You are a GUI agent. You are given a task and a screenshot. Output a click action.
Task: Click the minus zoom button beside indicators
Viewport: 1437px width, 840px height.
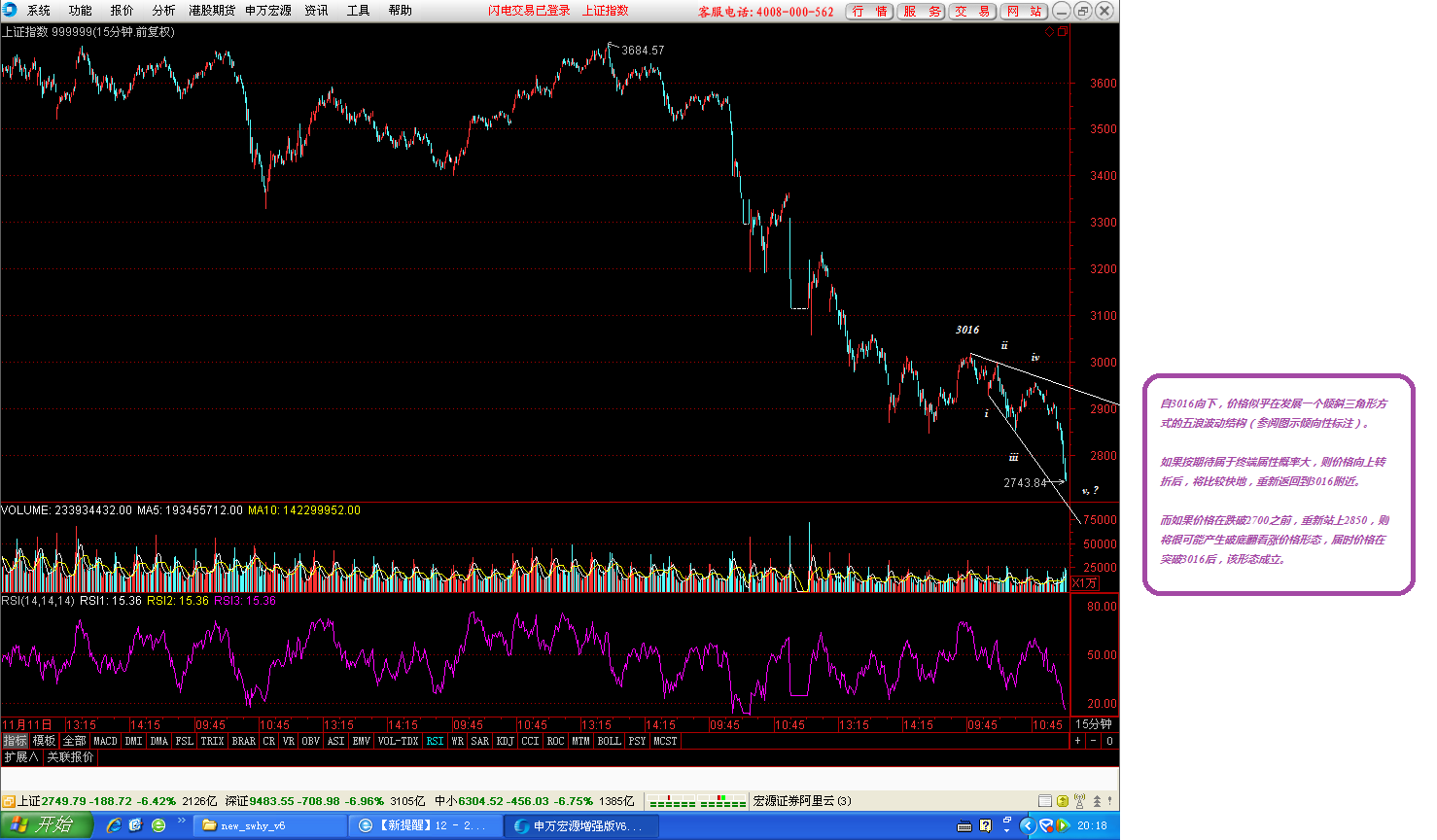tap(1093, 741)
